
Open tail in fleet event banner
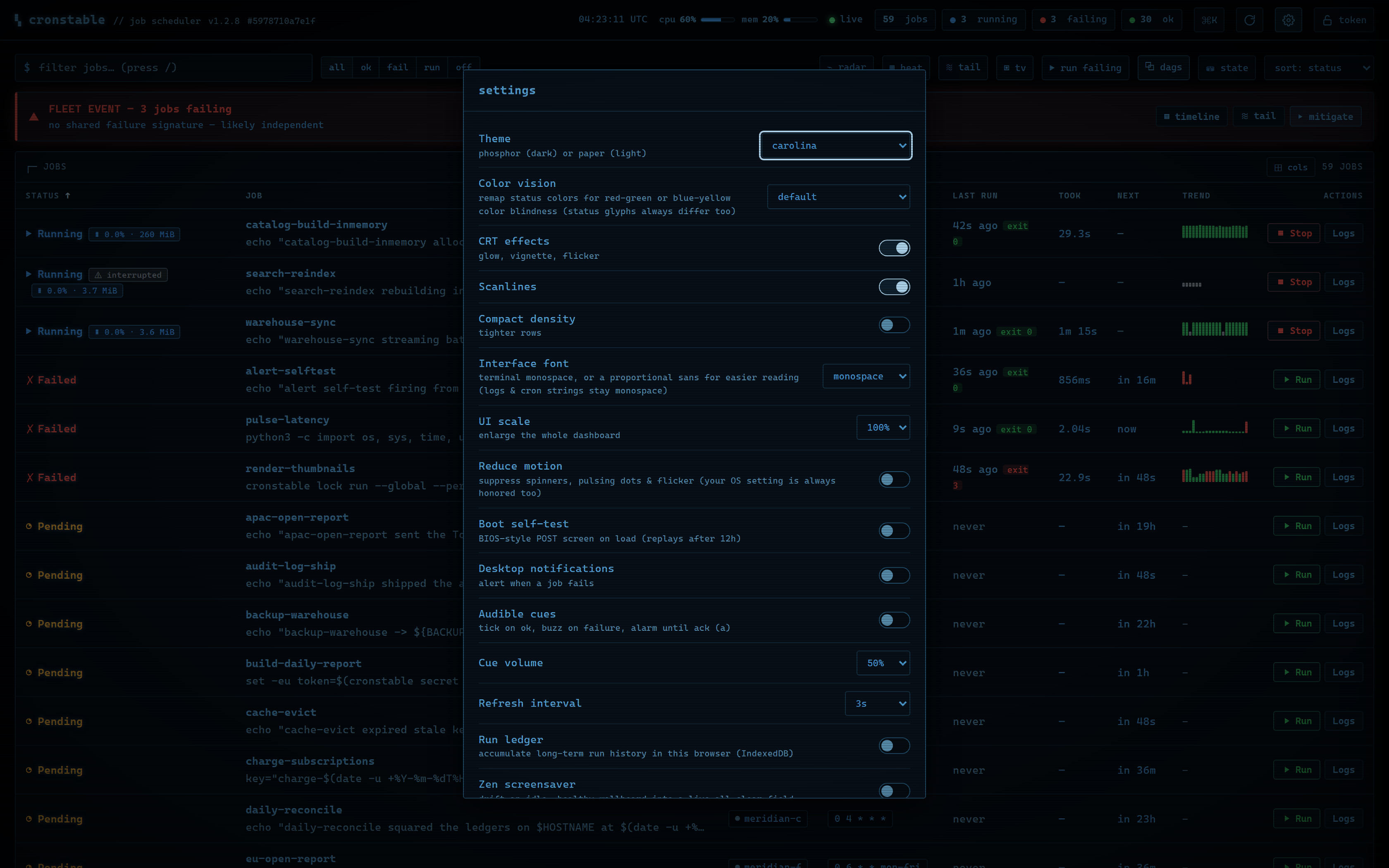click(x=1258, y=117)
